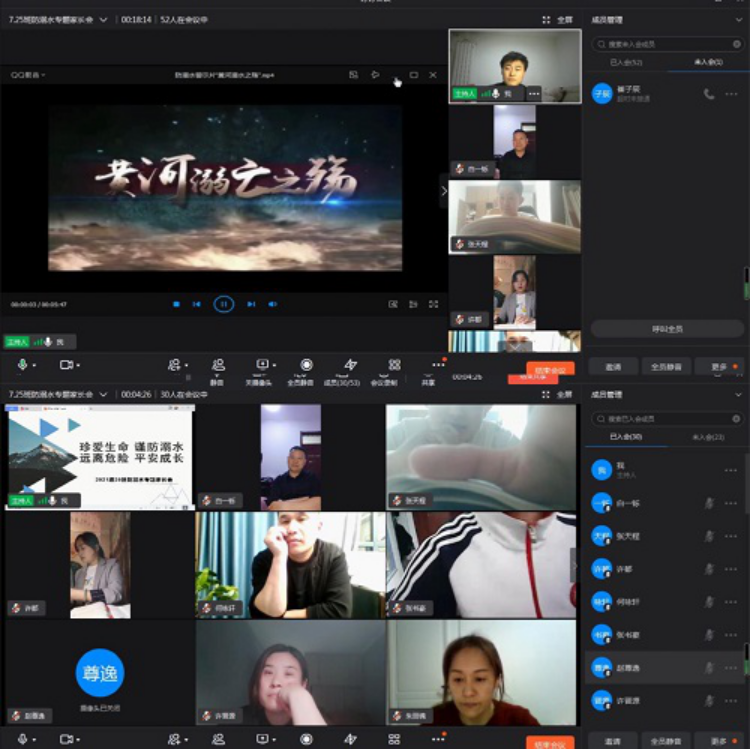This screenshot has height=749, width=750.
Task: Open share screen options arrow in 52-person meeting toolbar
Action: (x=275, y=365)
